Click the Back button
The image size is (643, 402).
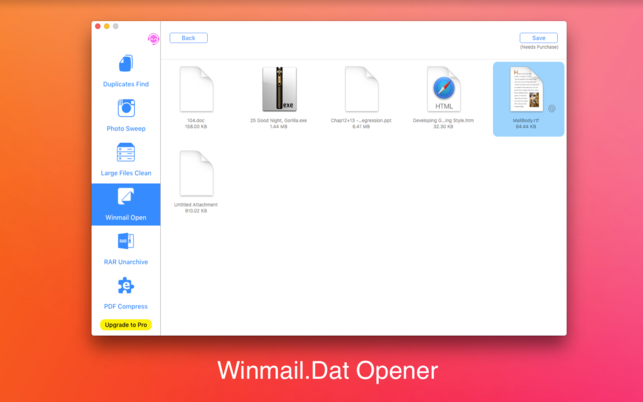tap(189, 38)
